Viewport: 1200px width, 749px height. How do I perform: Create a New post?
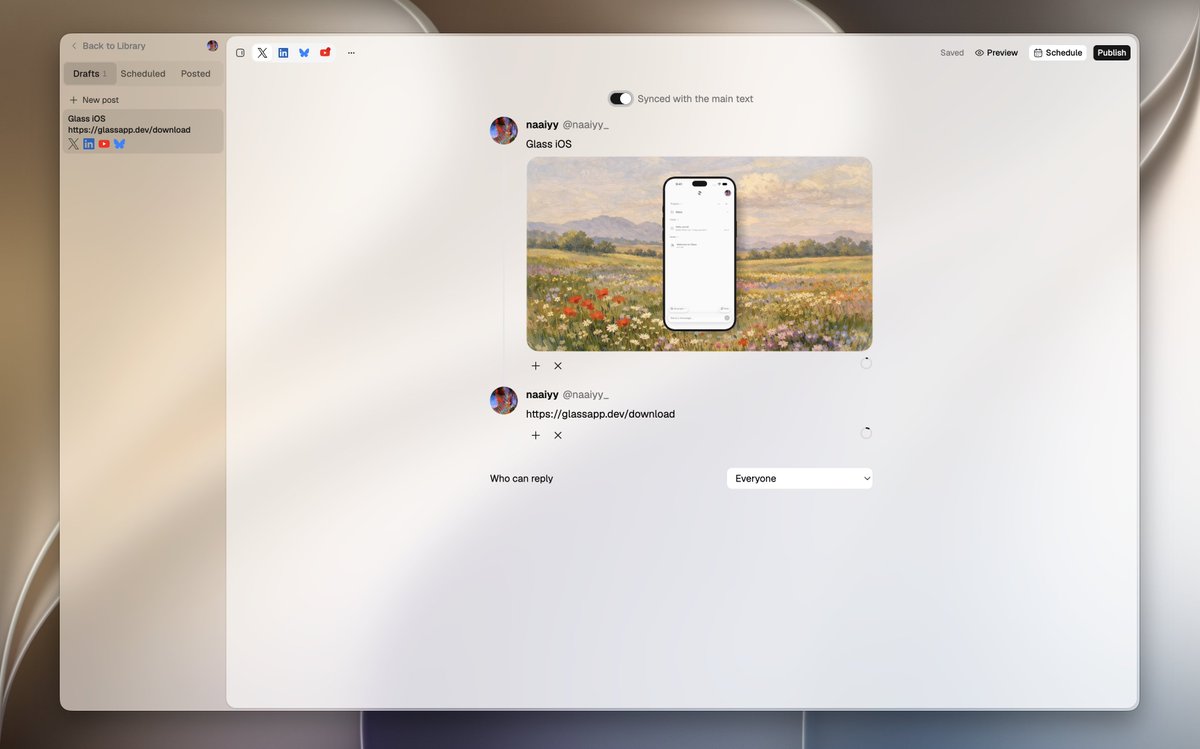click(94, 100)
